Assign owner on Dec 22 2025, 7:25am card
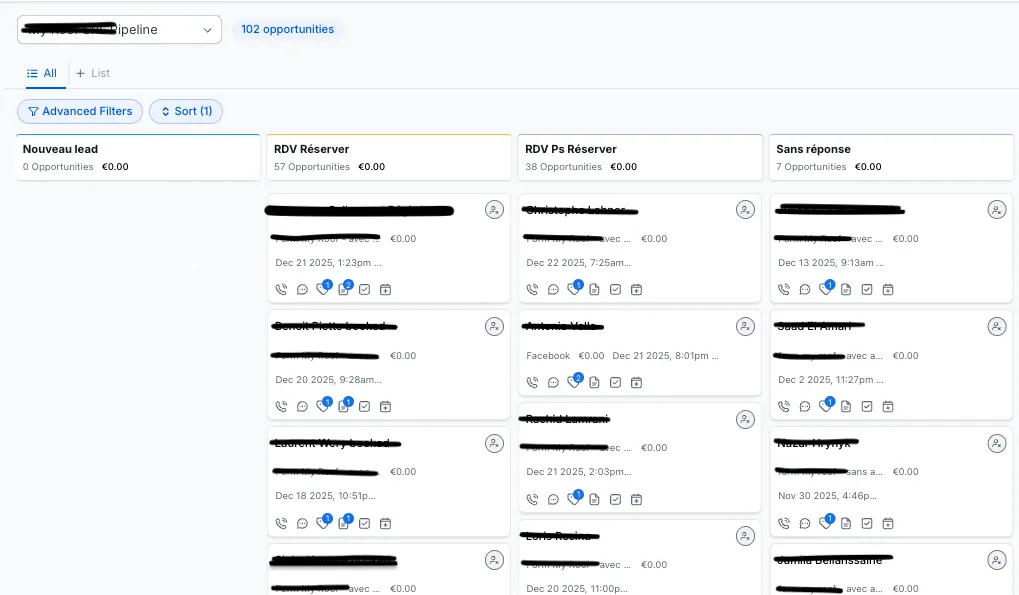 click(745, 210)
